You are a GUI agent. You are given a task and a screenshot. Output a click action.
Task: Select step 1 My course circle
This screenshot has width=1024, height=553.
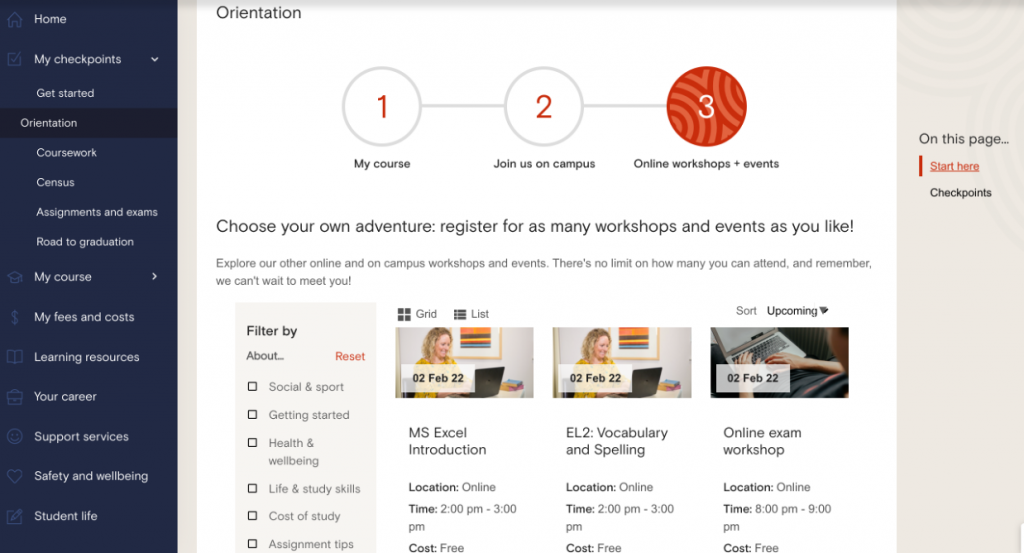382,106
